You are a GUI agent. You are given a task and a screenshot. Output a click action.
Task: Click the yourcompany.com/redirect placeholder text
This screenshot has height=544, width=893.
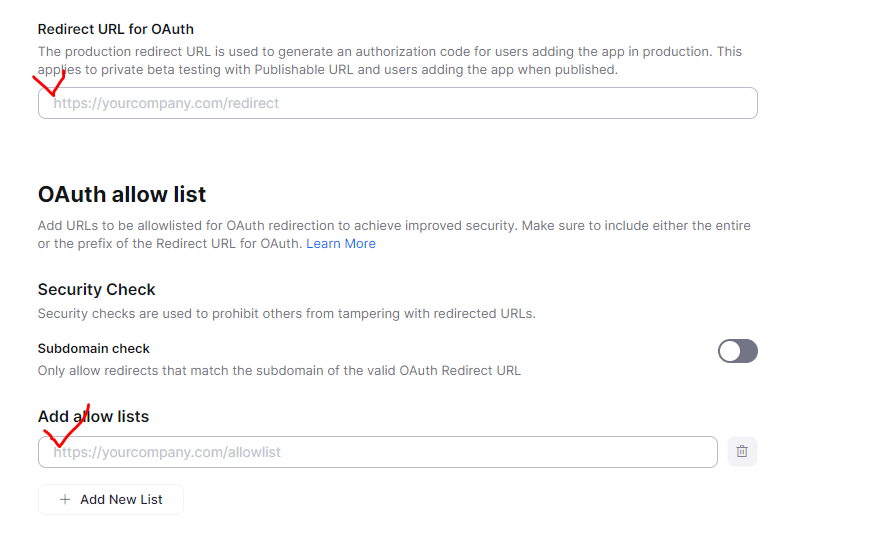[167, 103]
